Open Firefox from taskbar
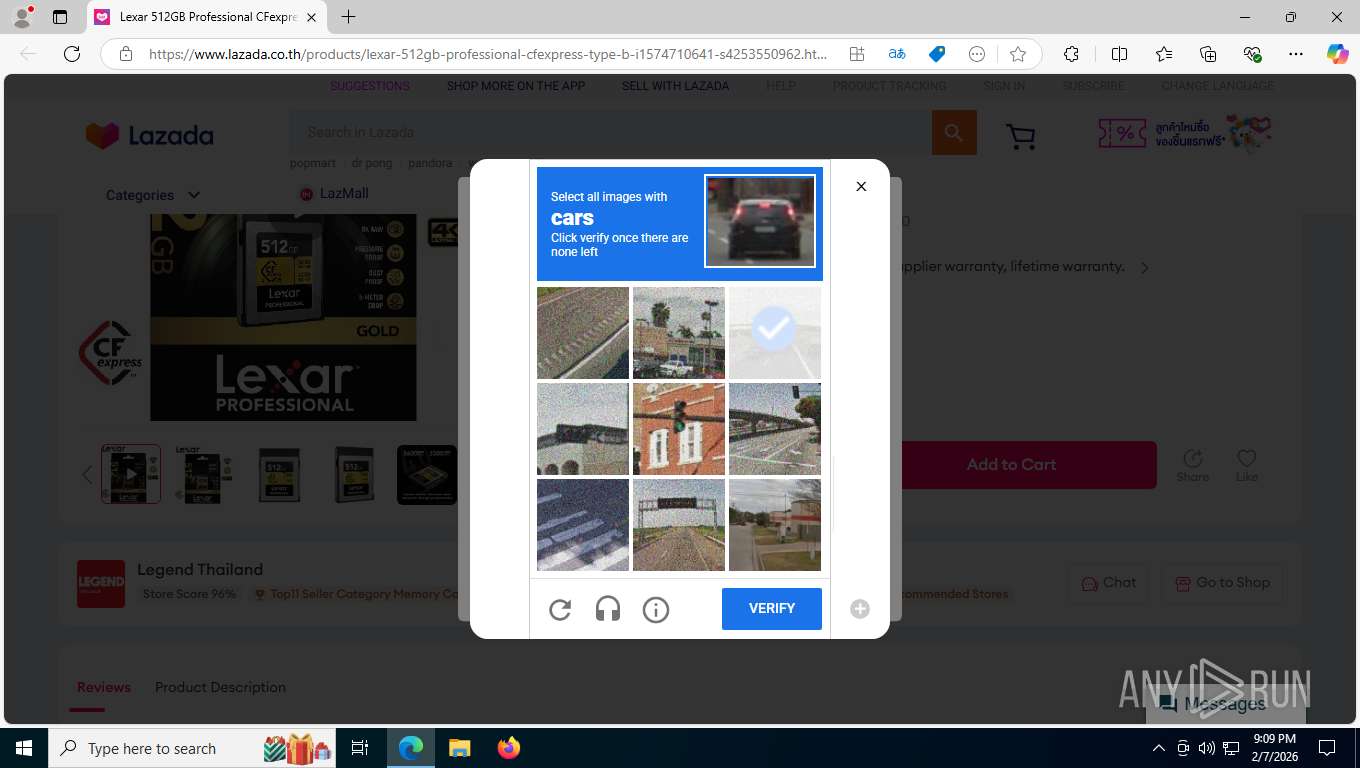Viewport: 1360px width, 768px height. [509, 748]
